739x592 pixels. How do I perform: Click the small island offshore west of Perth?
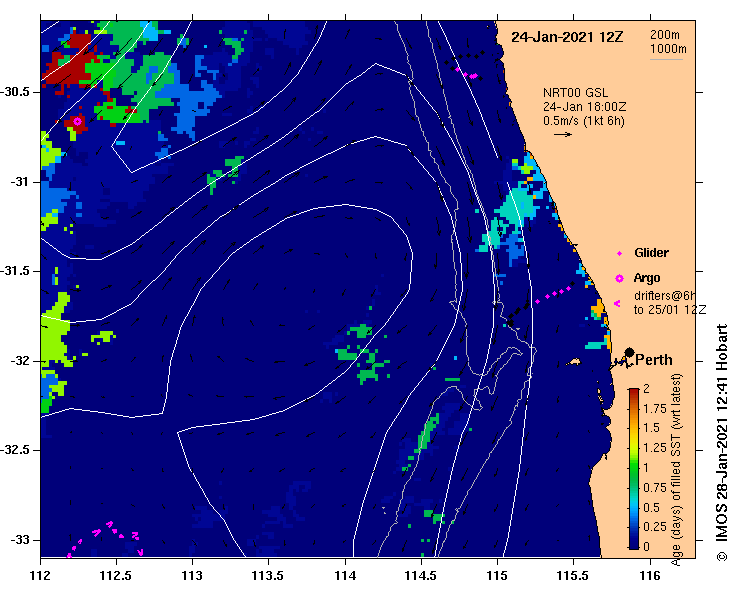574,362
